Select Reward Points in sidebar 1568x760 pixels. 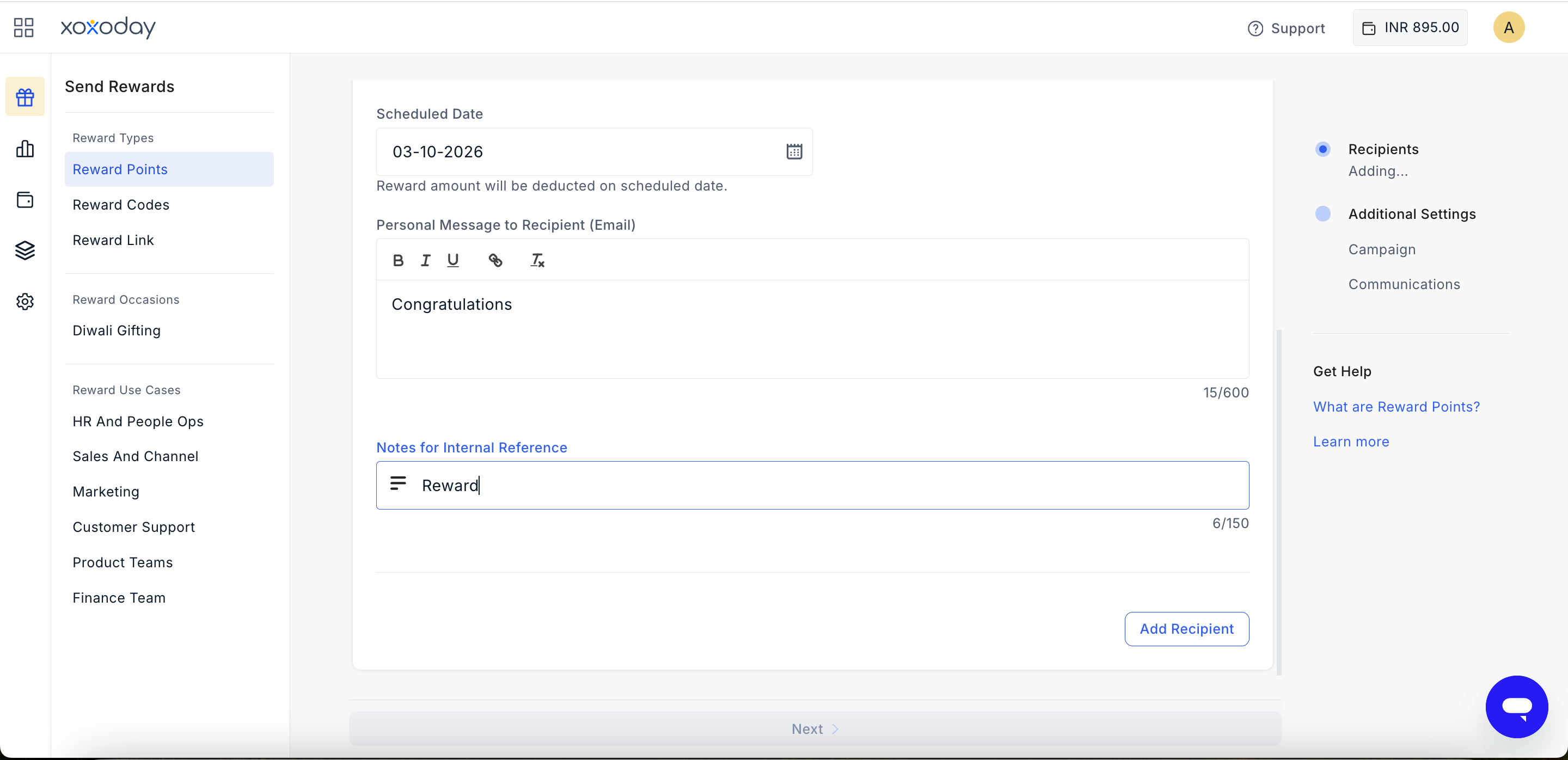pos(169,169)
